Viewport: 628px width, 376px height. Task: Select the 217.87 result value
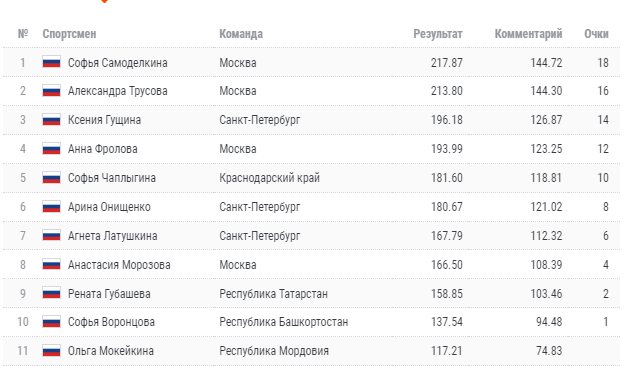(447, 63)
